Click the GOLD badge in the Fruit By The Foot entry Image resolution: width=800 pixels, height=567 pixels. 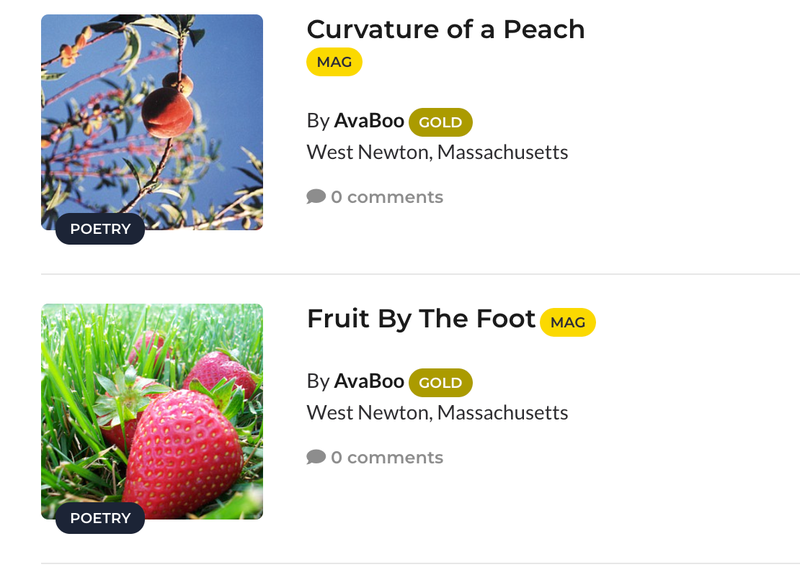pyautogui.click(x=440, y=382)
